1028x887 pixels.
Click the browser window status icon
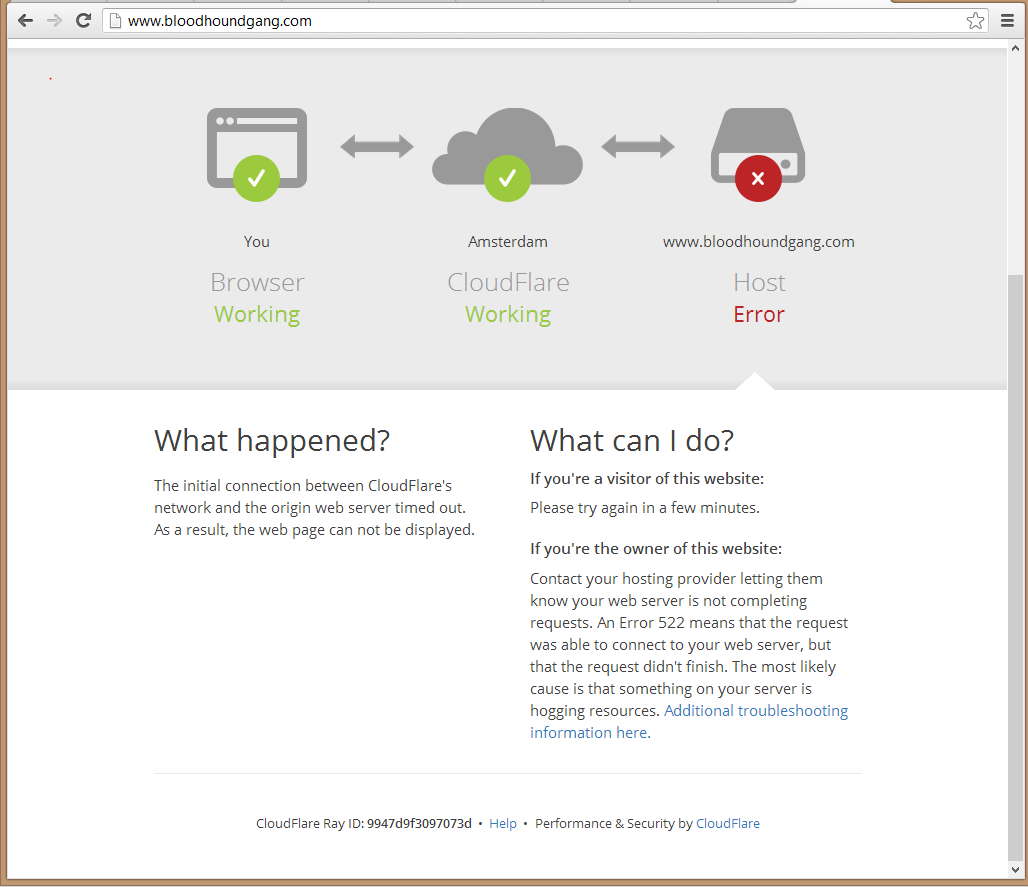coord(257,148)
